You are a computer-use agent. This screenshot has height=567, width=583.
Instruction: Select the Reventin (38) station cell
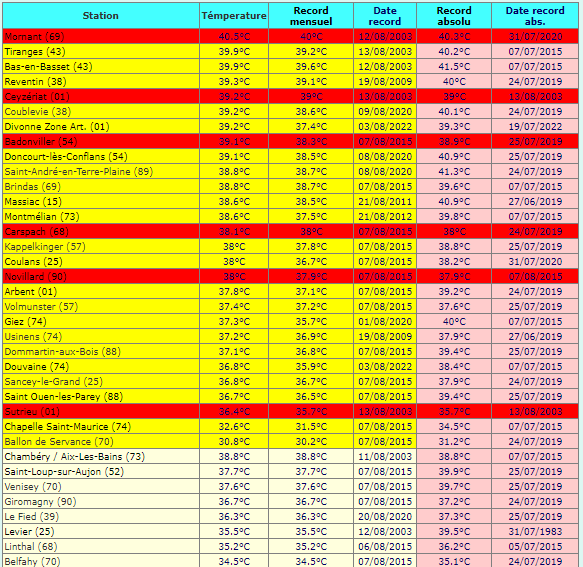click(x=101, y=81)
